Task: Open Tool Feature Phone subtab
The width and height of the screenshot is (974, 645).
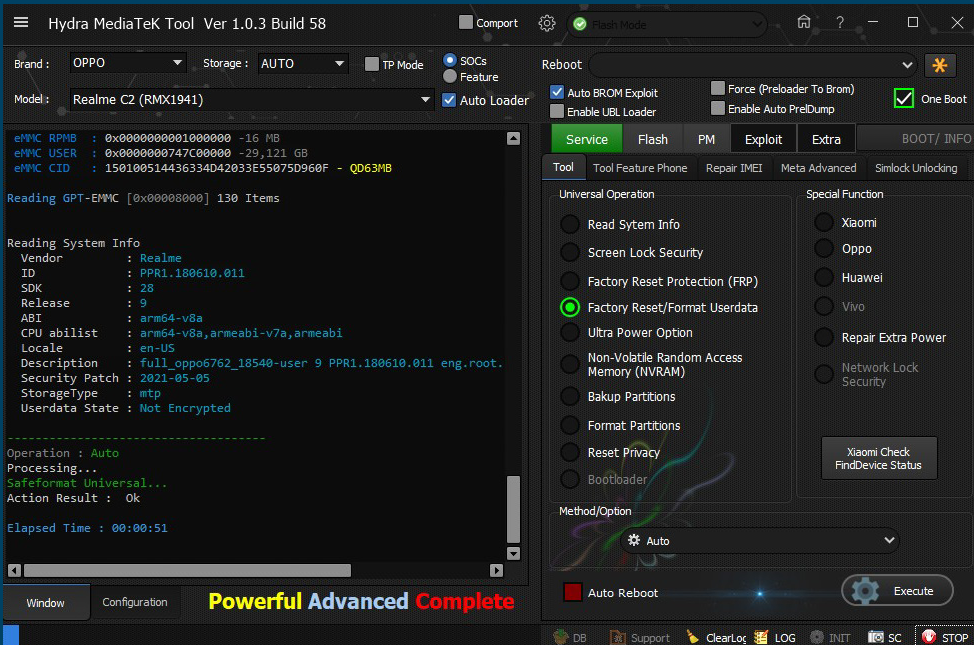Action: tap(640, 168)
